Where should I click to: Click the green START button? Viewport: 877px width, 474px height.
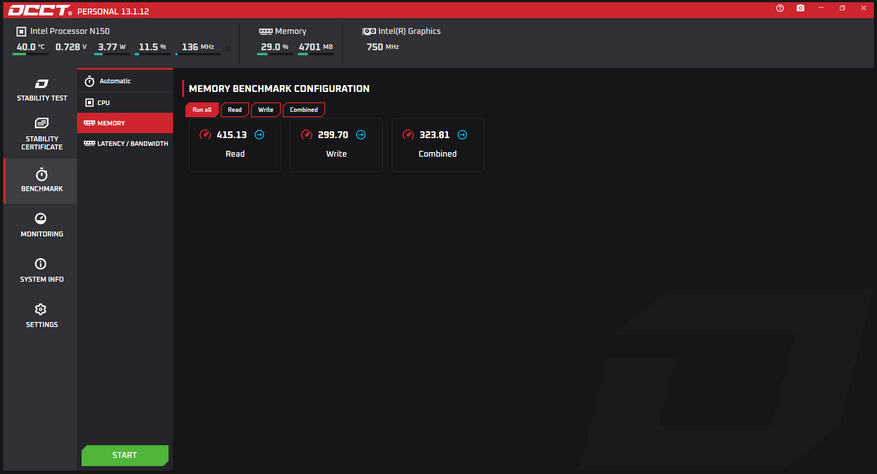click(x=125, y=455)
